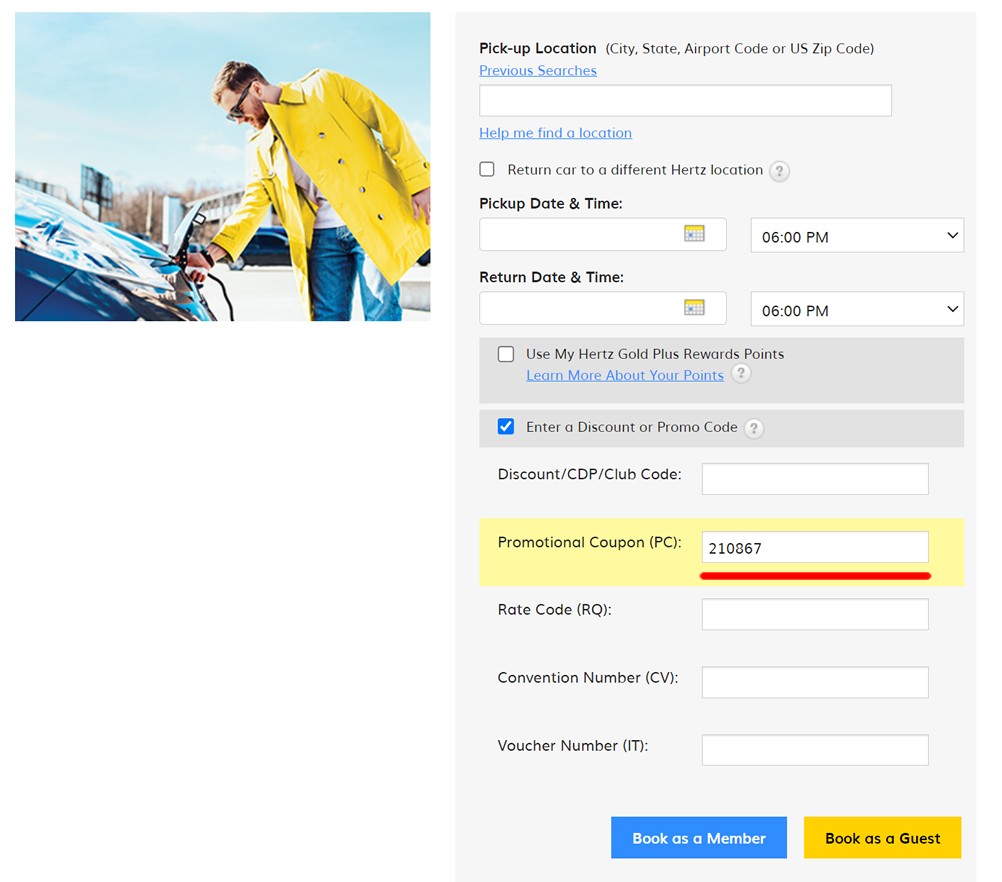Click help icon beside different Hertz location
The height and width of the screenshot is (882, 1002).
tap(779, 171)
